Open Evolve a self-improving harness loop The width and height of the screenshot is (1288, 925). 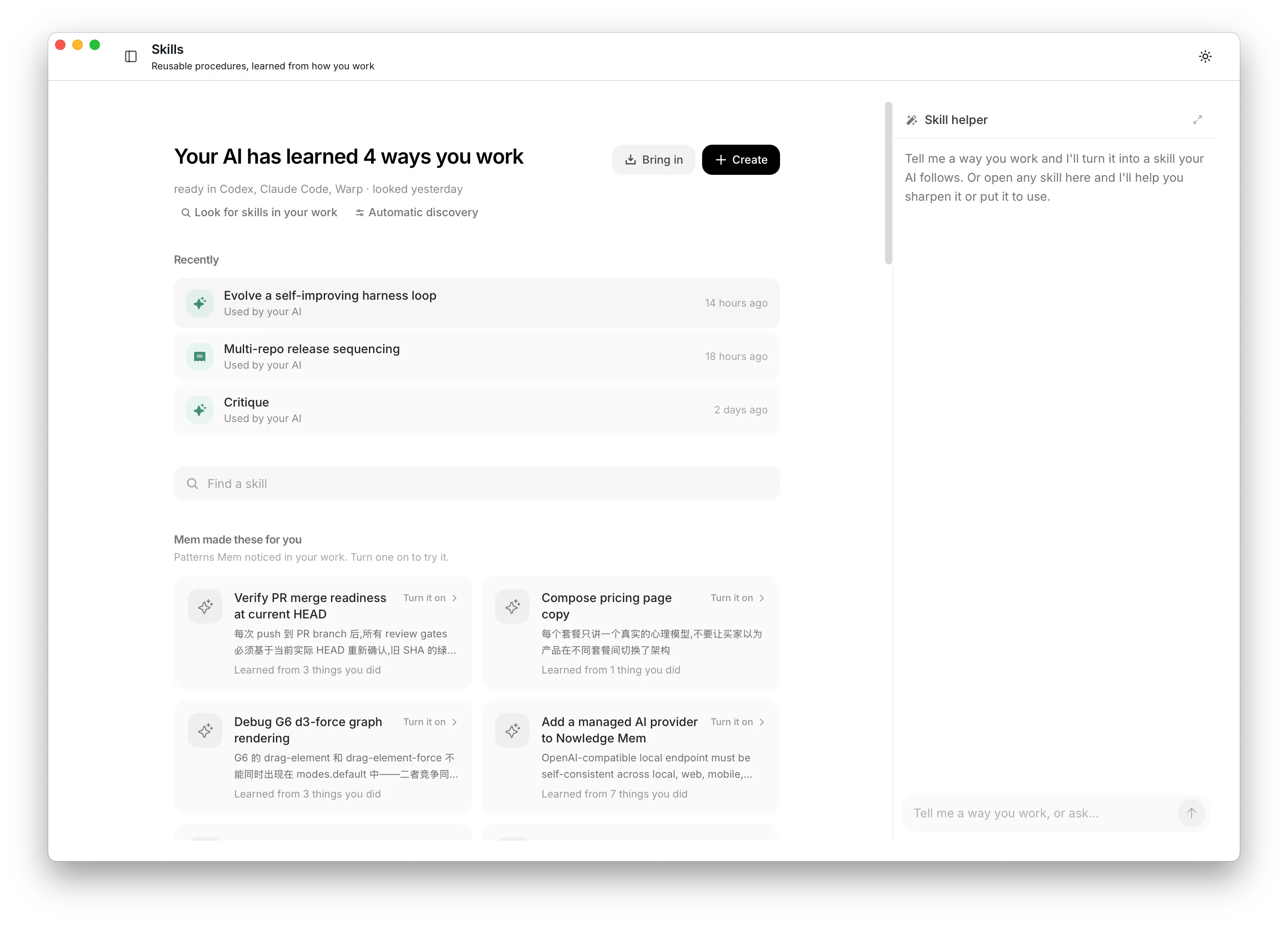(477, 303)
